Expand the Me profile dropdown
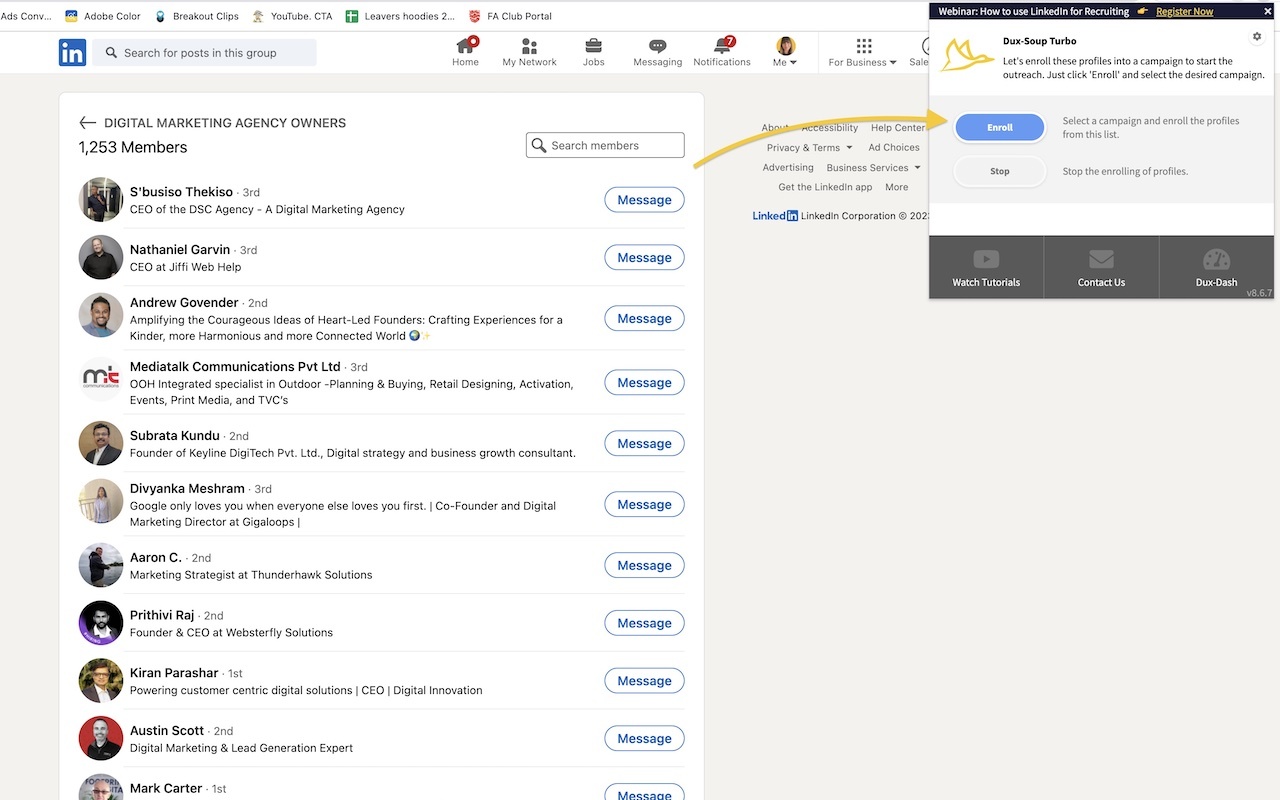1280x800 pixels. point(786,52)
